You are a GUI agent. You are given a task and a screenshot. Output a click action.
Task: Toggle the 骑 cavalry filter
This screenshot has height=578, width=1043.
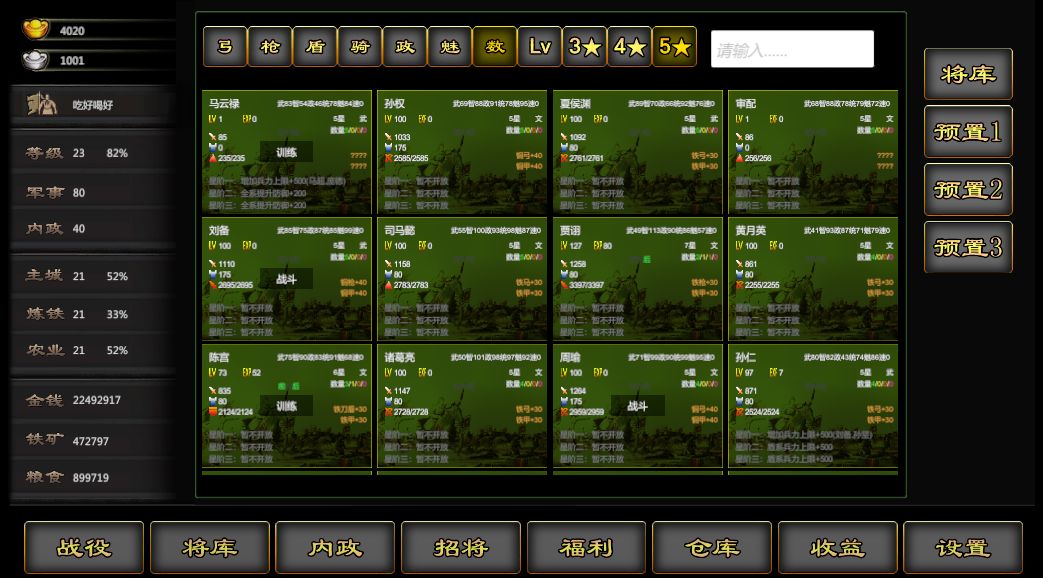[360, 47]
